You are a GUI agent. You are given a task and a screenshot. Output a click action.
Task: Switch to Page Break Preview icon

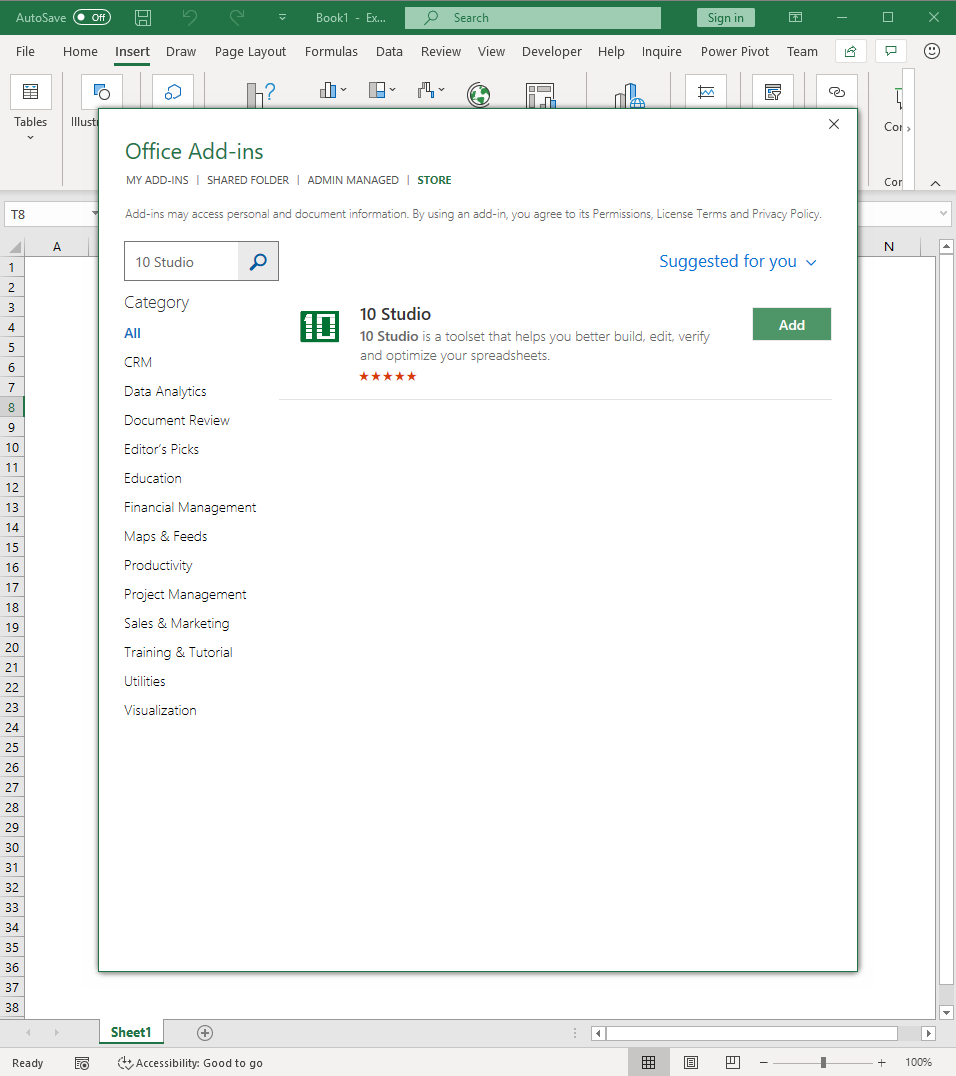pos(732,1062)
